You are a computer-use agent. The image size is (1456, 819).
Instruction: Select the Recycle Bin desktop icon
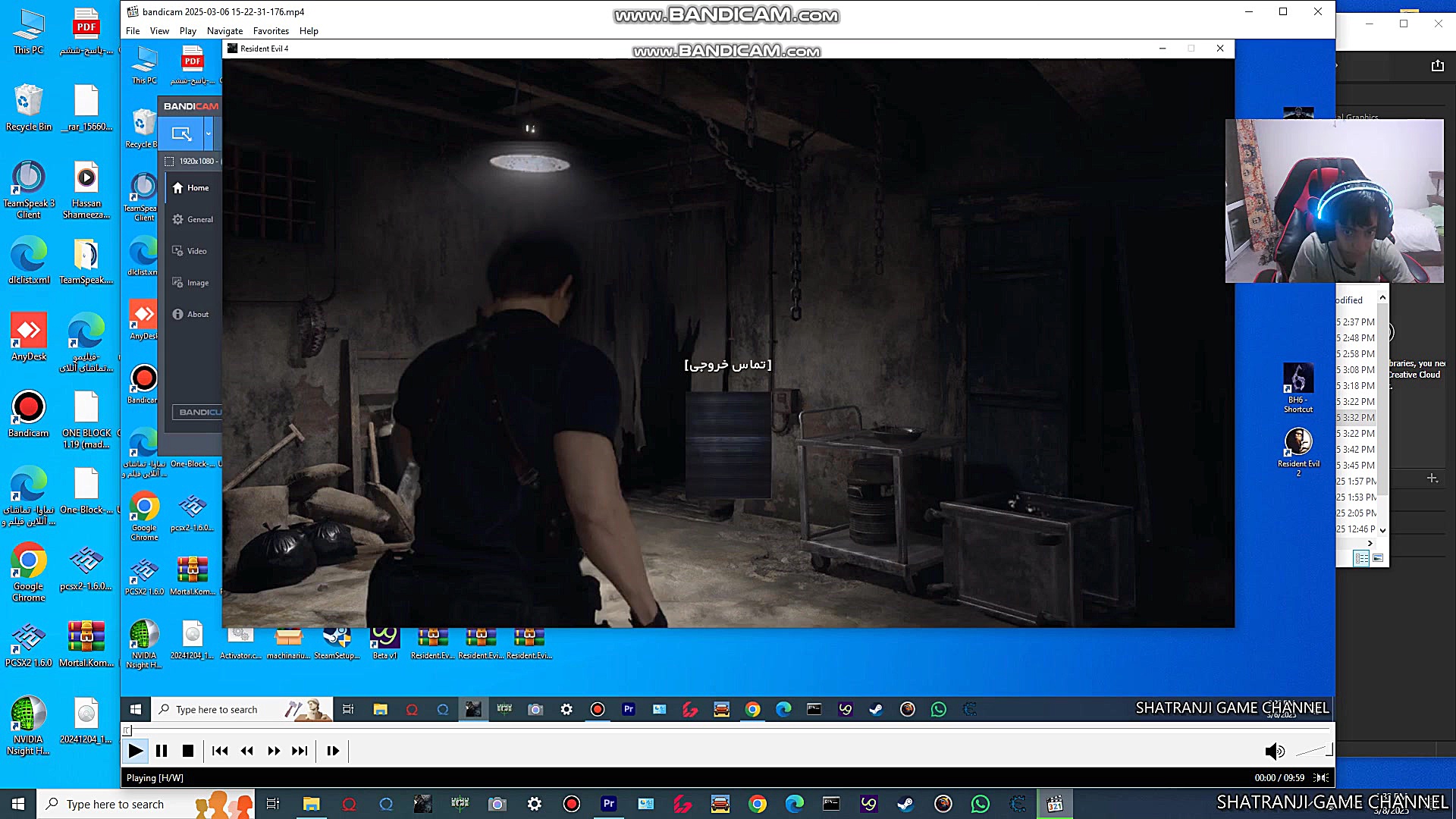29,107
